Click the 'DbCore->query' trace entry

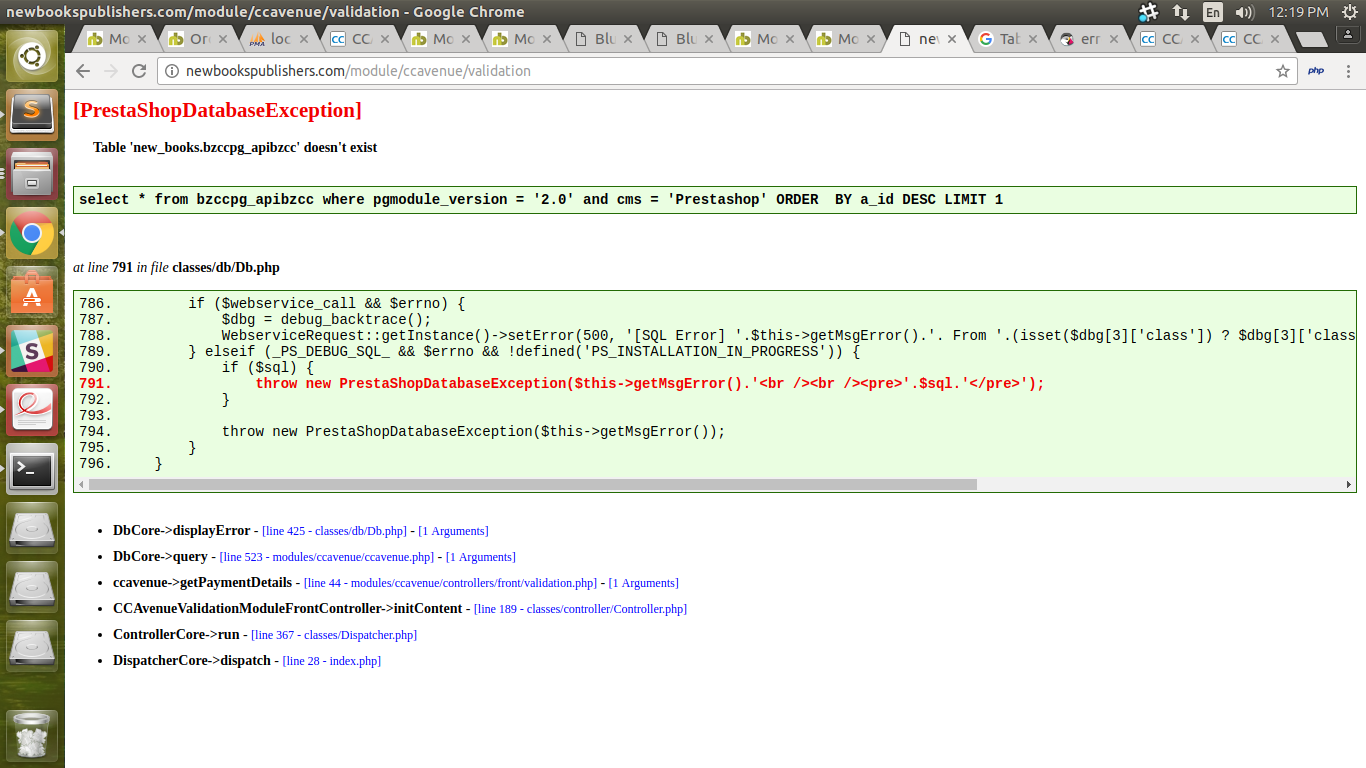(160, 556)
